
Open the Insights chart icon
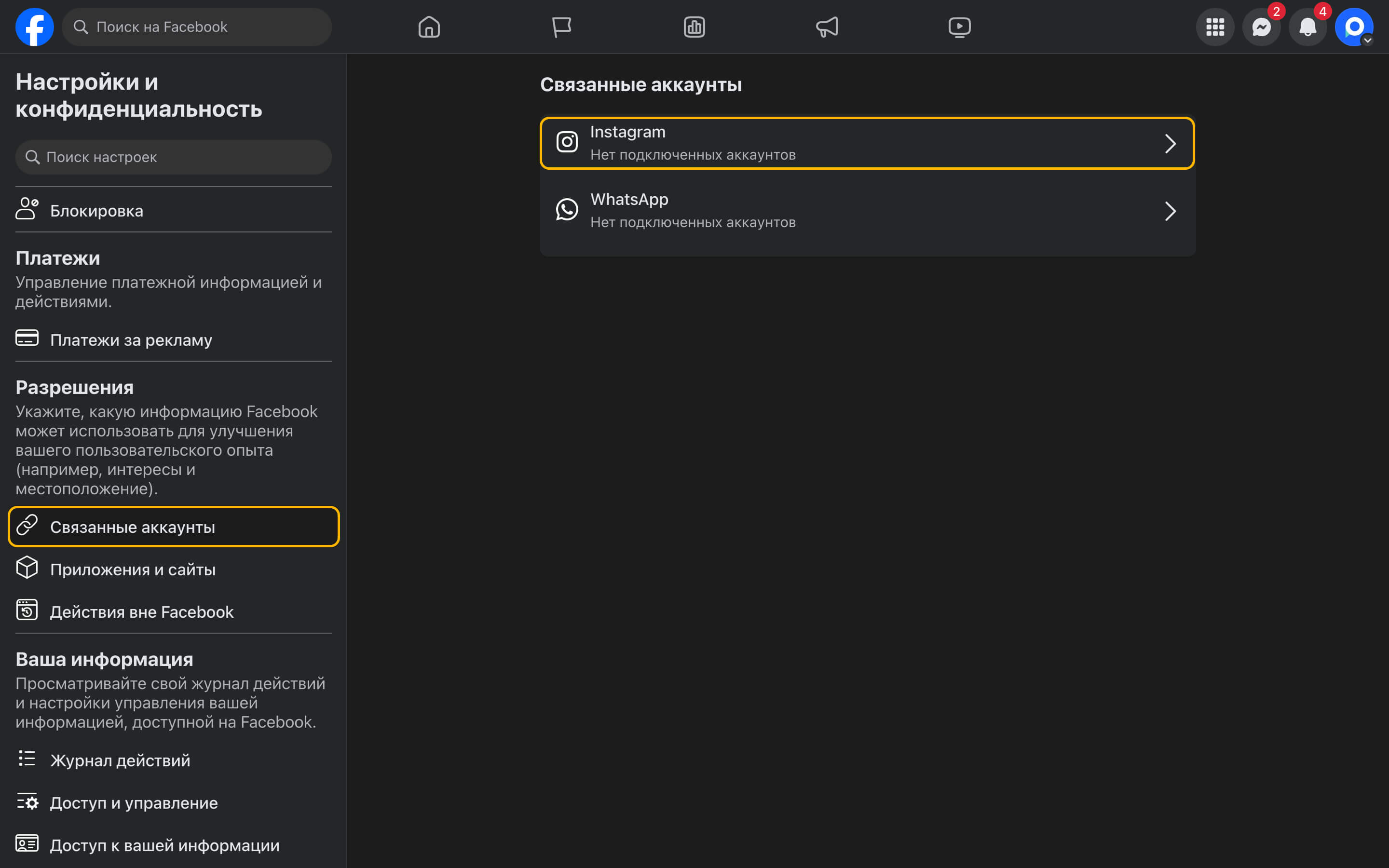pyautogui.click(x=694, y=27)
